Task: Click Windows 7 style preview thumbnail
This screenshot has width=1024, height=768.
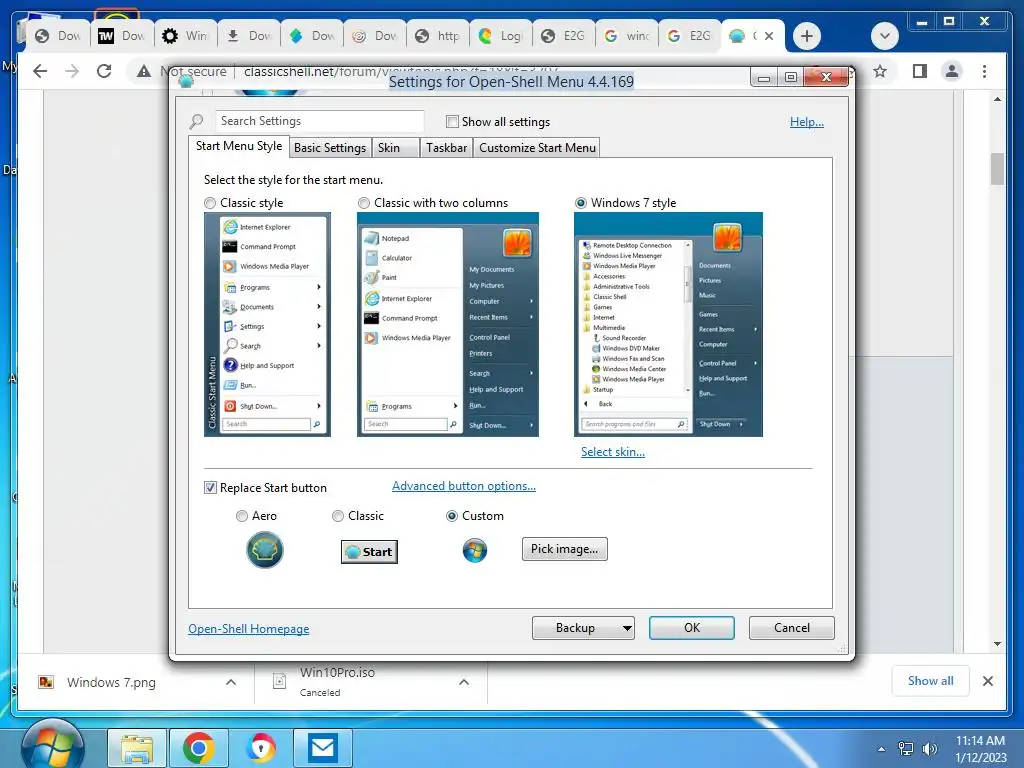Action: (668, 325)
